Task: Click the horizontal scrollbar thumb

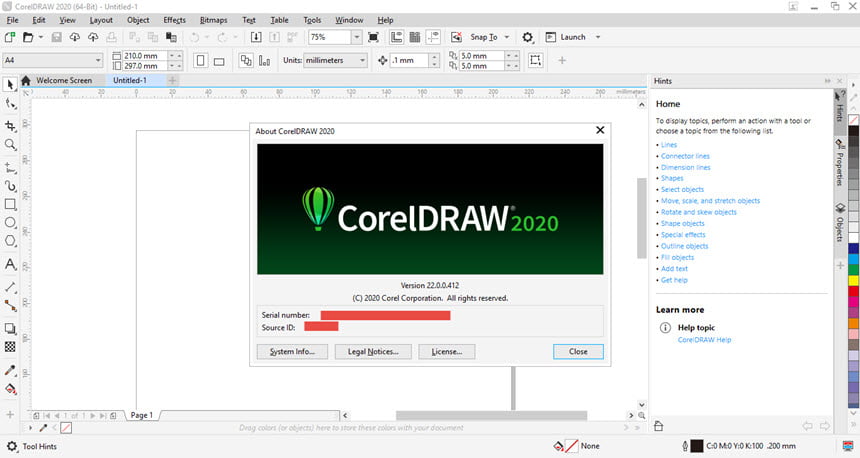Action: pyautogui.click(x=491, y=415)
